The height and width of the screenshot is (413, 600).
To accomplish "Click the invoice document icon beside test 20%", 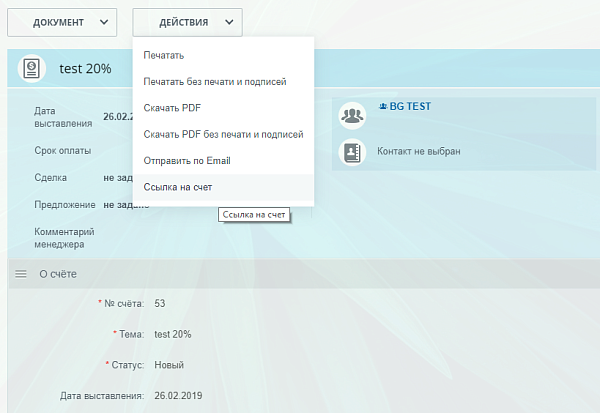I will pyautogui.click(x=32, y=69).
